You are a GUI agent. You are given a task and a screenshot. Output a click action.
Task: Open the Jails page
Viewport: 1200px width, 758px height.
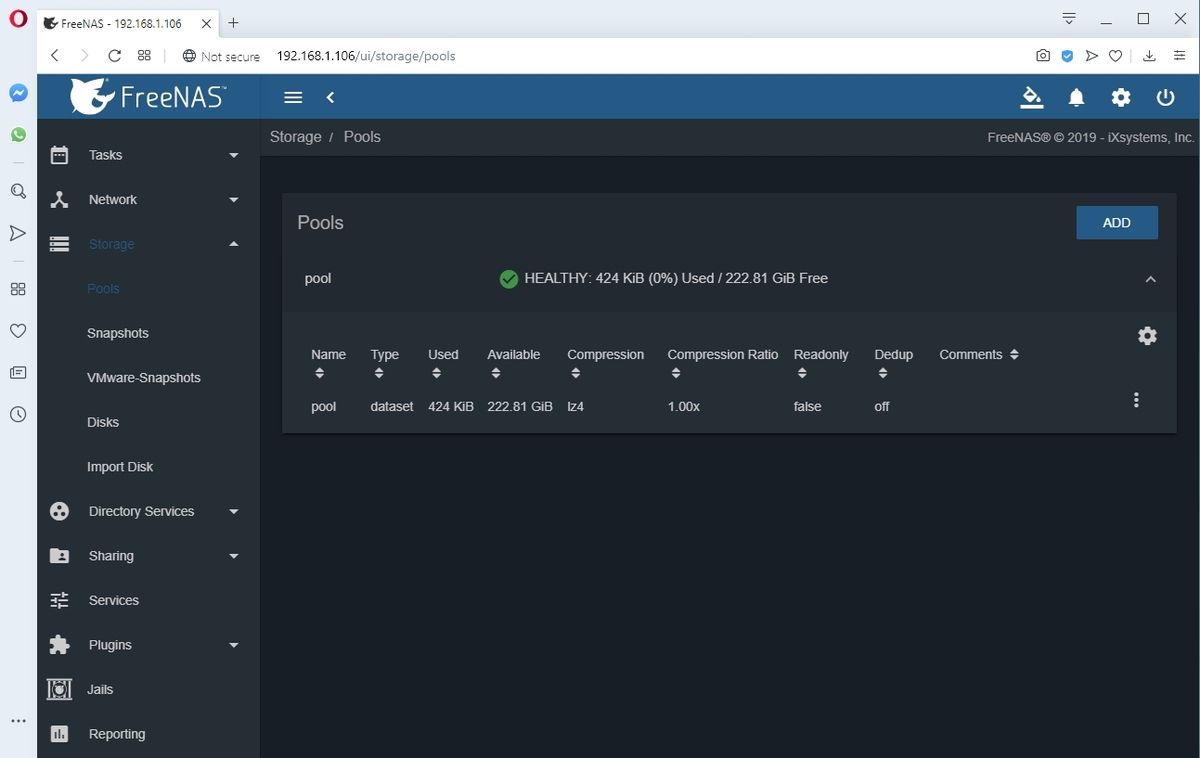tap(102, 689)
